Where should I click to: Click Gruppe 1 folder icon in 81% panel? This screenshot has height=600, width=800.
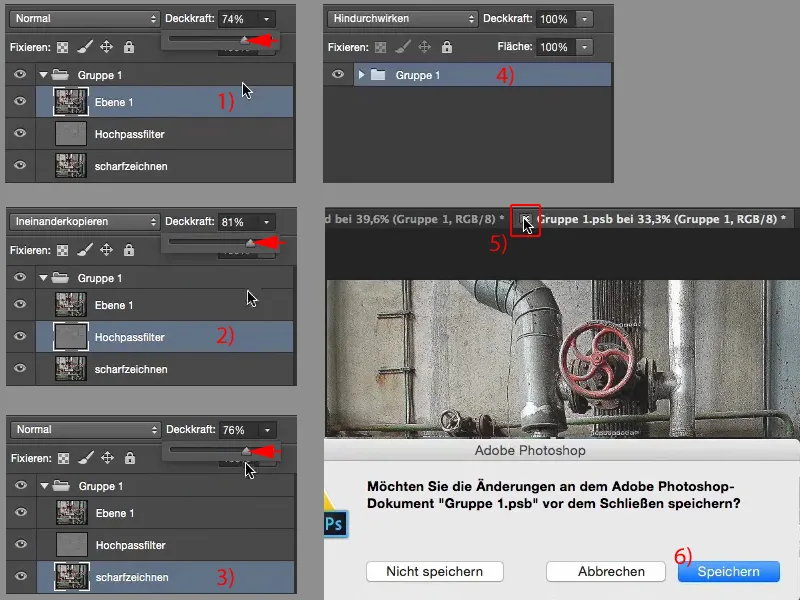tap(60, 278)
